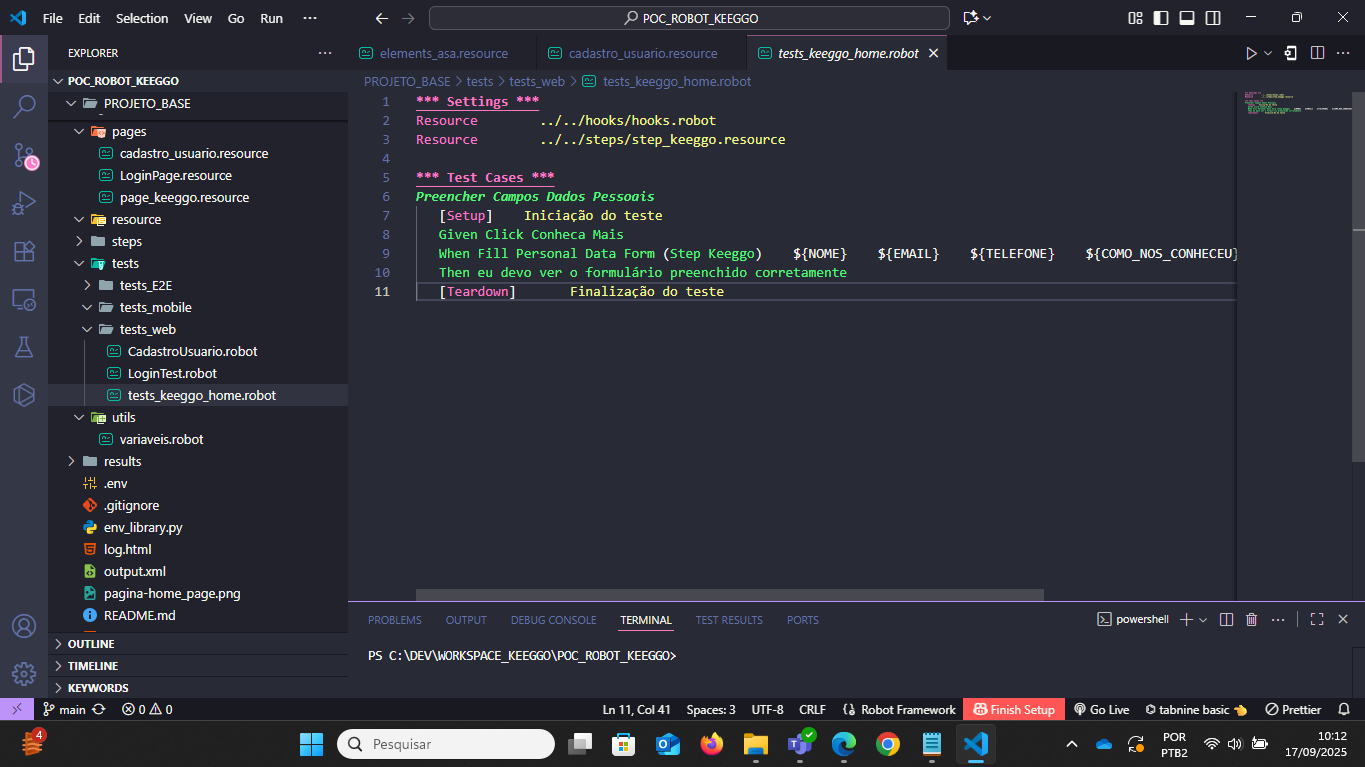This screenshot has height=767, width=1365.
Task: Open the Run menu
Action: coord(271,18)
